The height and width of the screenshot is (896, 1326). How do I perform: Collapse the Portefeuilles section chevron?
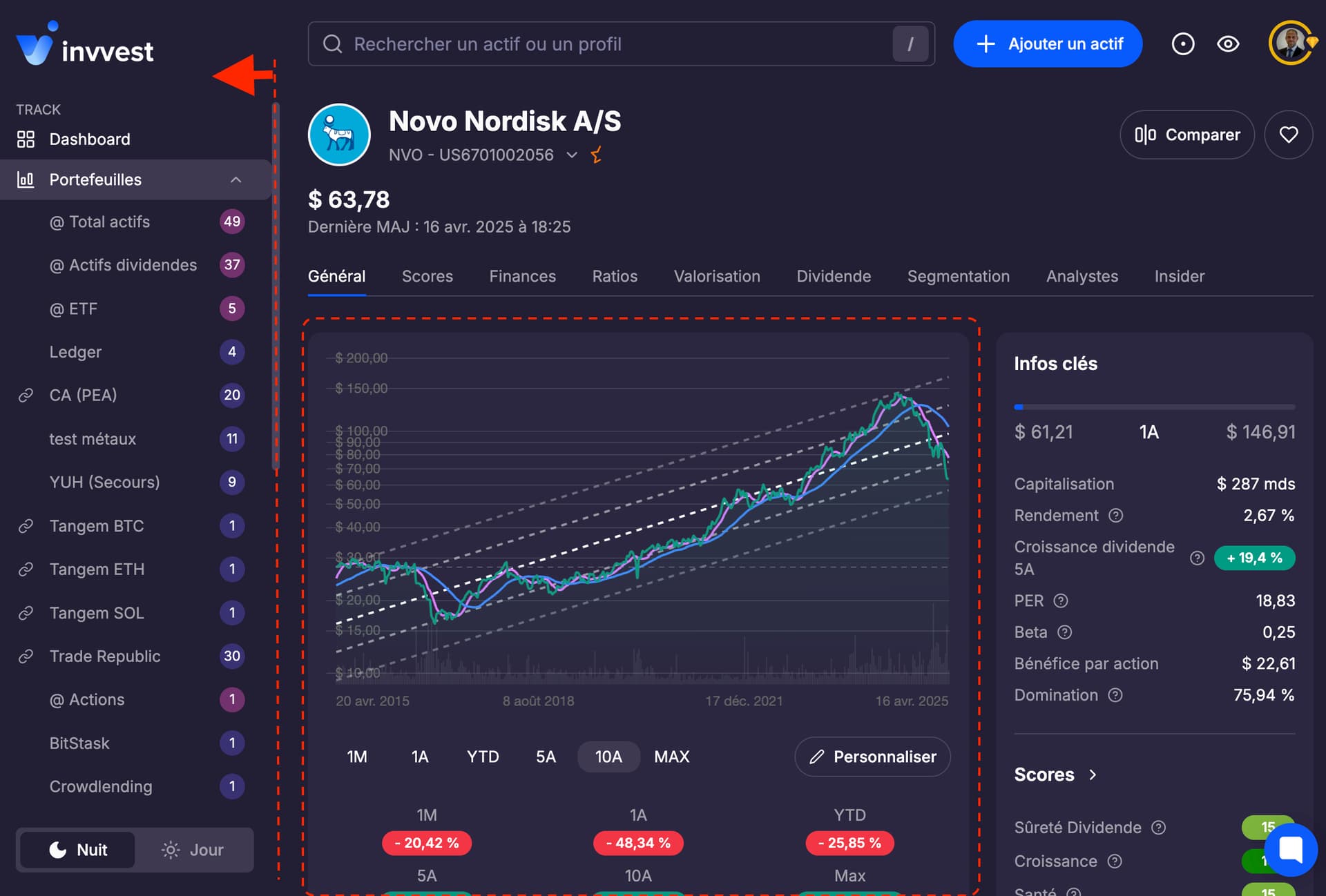tap(236, 179)
